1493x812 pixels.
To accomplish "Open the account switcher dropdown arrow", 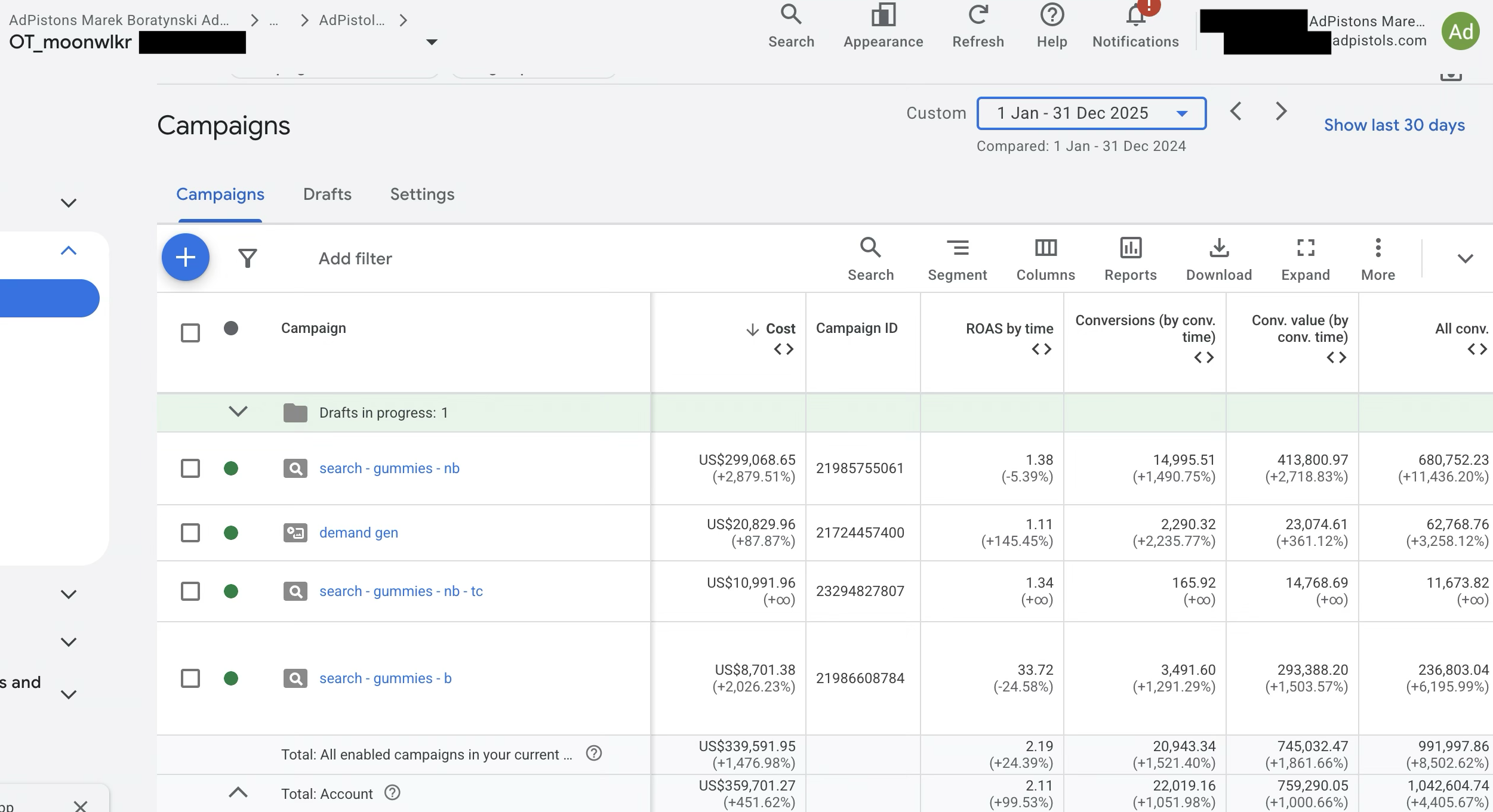I will tap(432, 42).
